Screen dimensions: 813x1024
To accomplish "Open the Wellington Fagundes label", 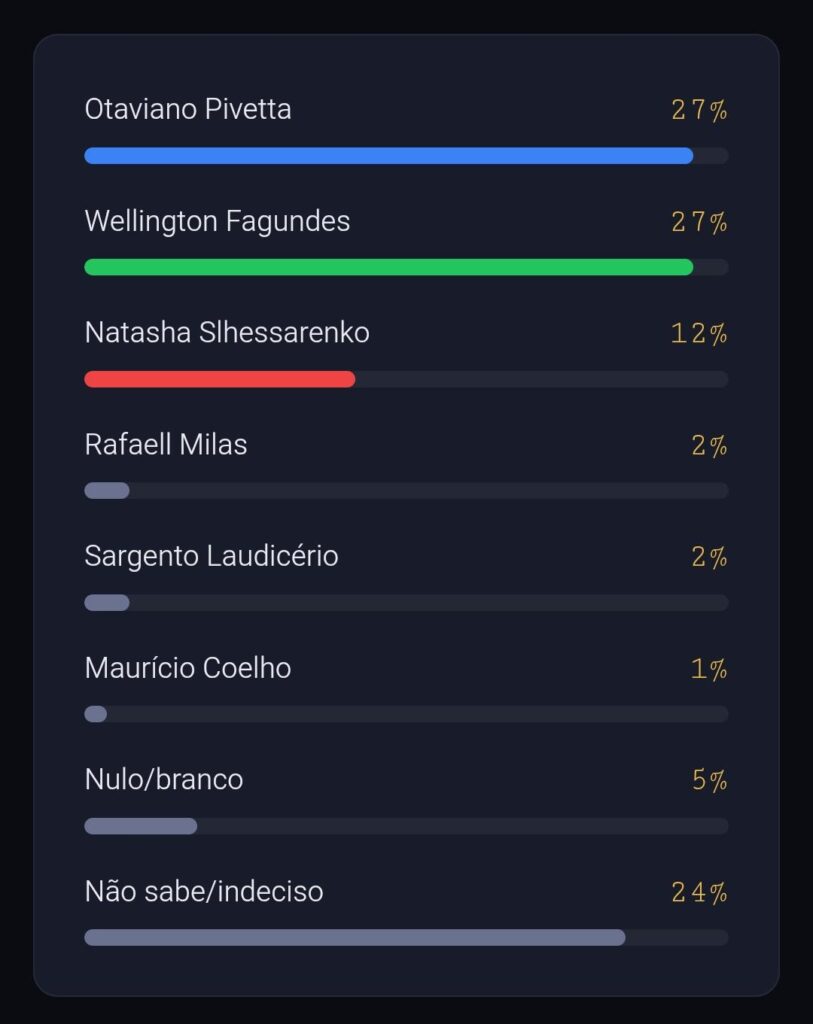I will [217, 221].
